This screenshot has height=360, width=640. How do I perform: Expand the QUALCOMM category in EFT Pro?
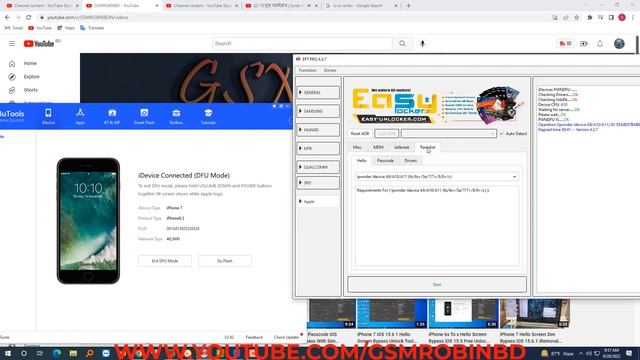point(318,167)
